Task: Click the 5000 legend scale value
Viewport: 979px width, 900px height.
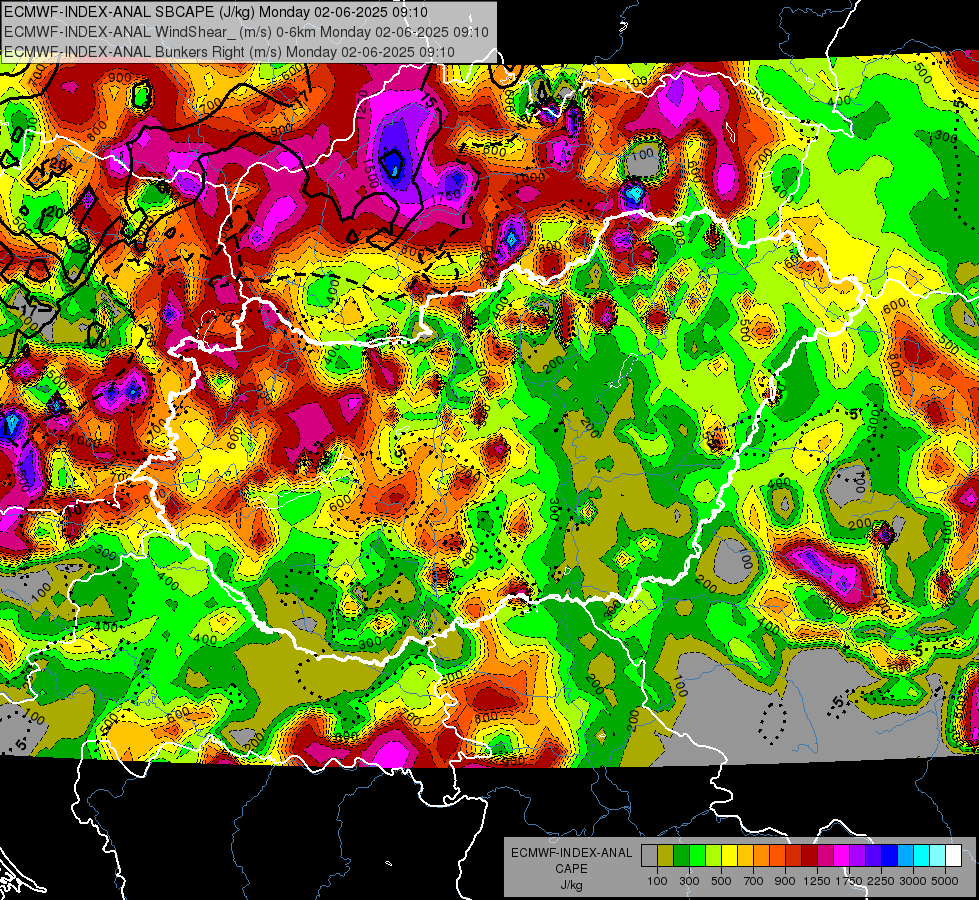Action: [945, 881]
